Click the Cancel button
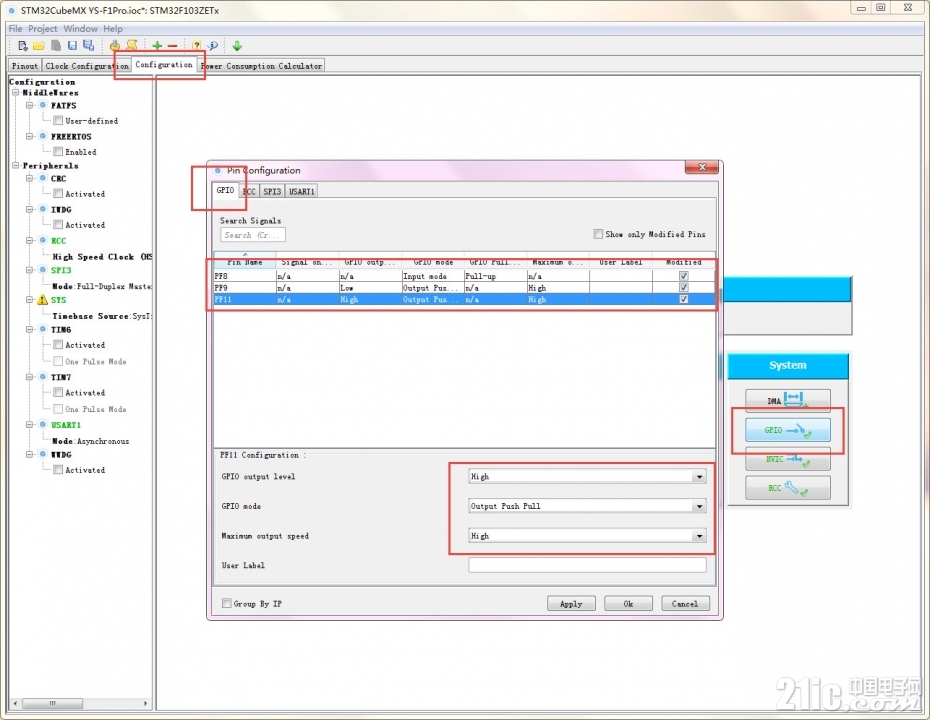The height and width of the screenshot is (720, 930). coord(685,604)
